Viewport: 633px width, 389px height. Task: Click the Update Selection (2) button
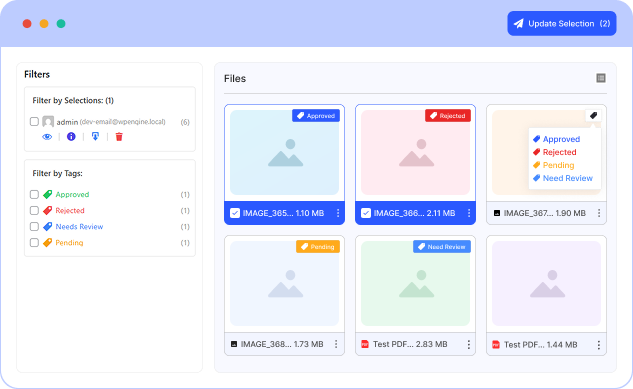click(x=562, y=23)
